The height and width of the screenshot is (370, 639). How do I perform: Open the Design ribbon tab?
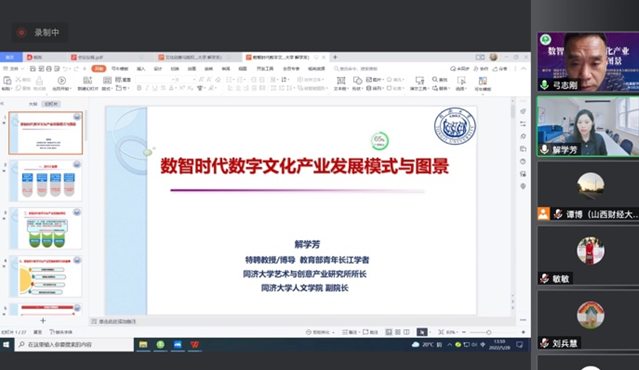(x=158, y=68)
